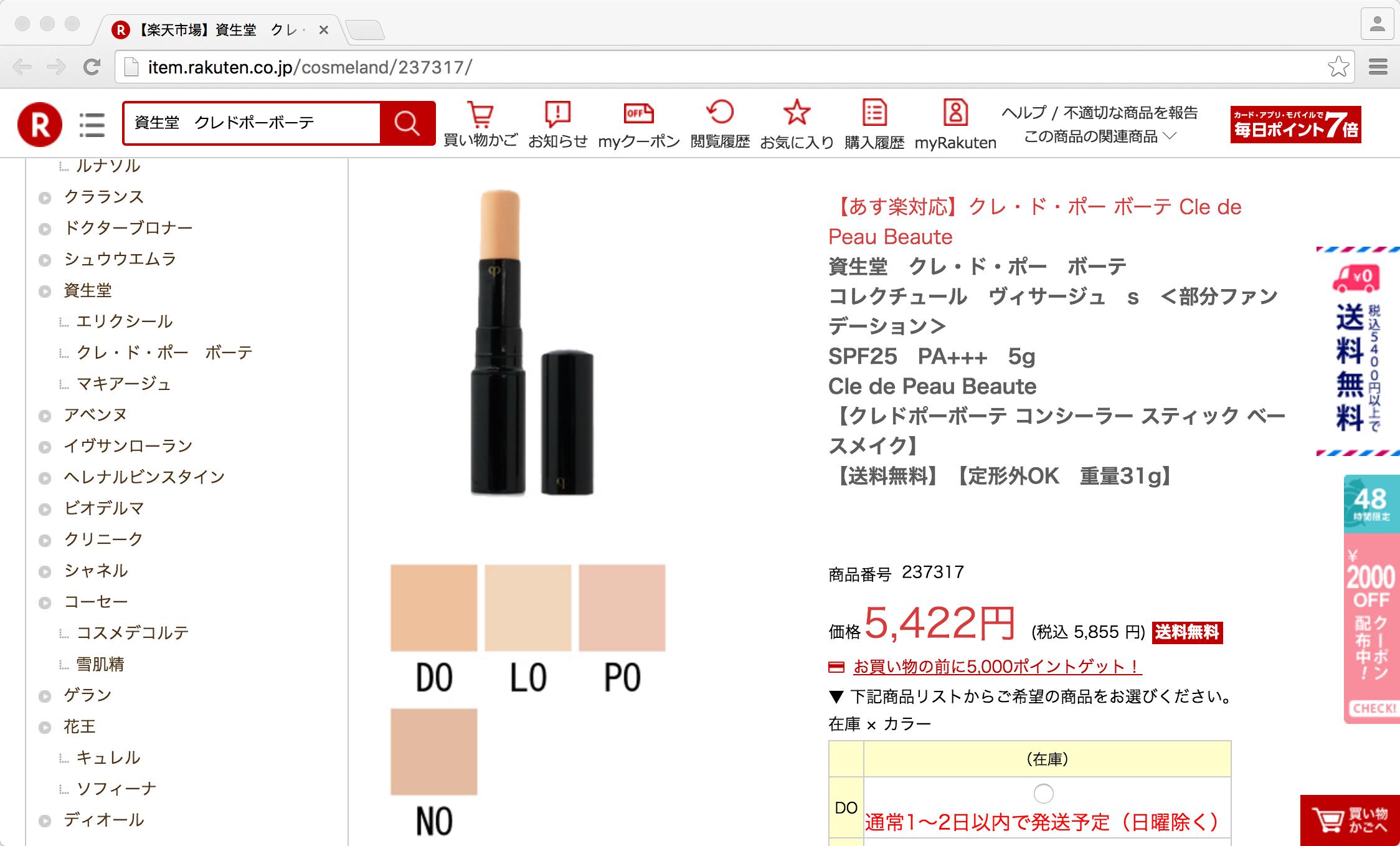Click the search magnifier icon

[x=408, y=123]
